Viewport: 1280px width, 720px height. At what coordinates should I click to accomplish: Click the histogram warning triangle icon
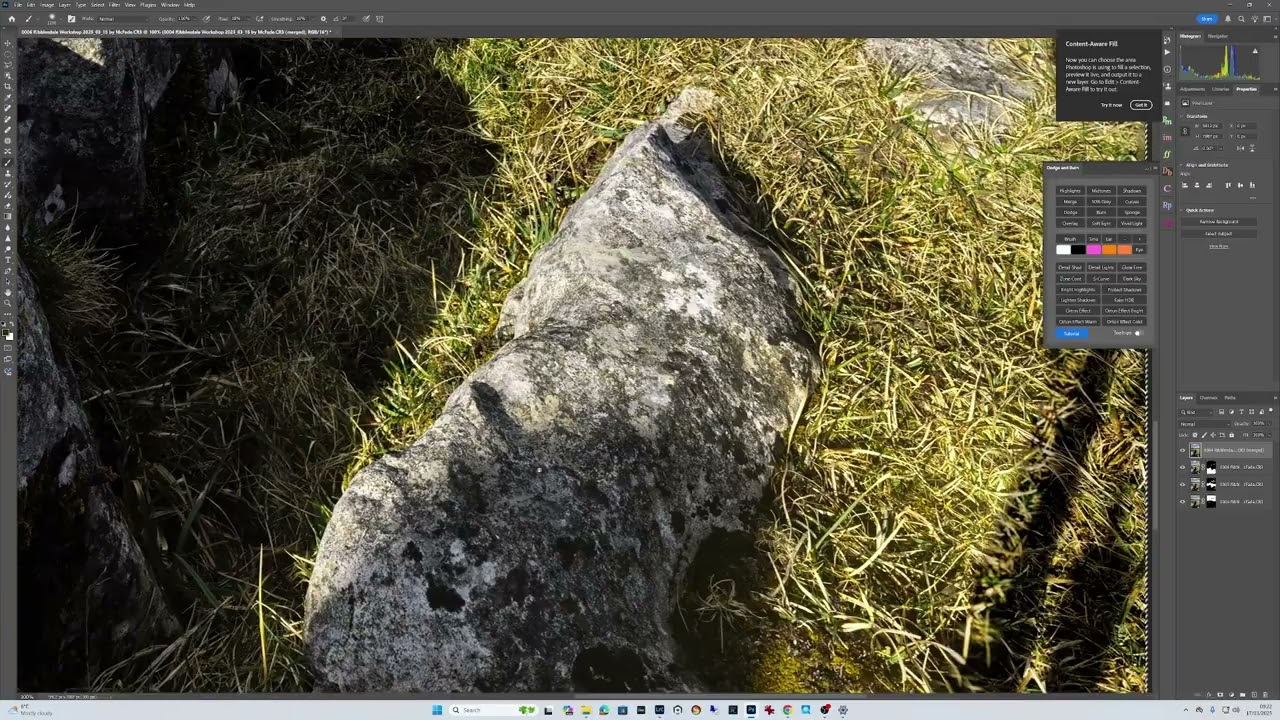[1255, 51]
